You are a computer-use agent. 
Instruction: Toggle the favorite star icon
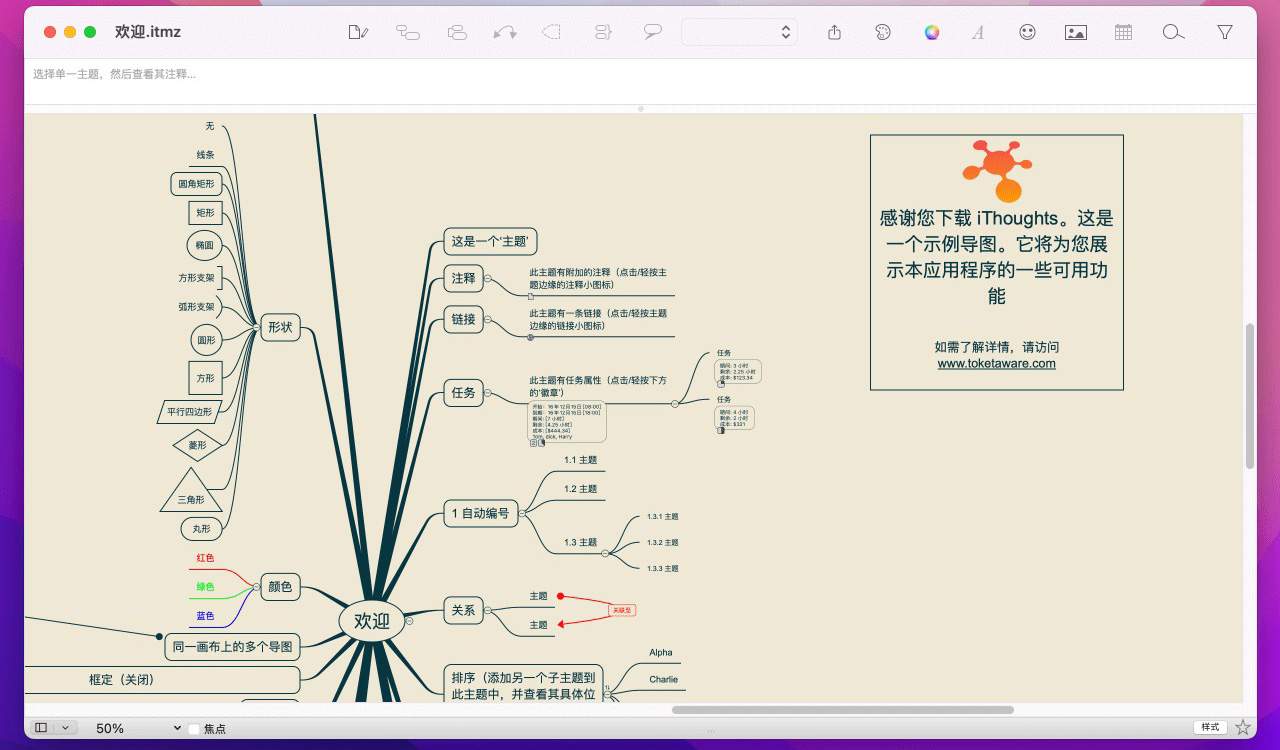point(1243,727)
